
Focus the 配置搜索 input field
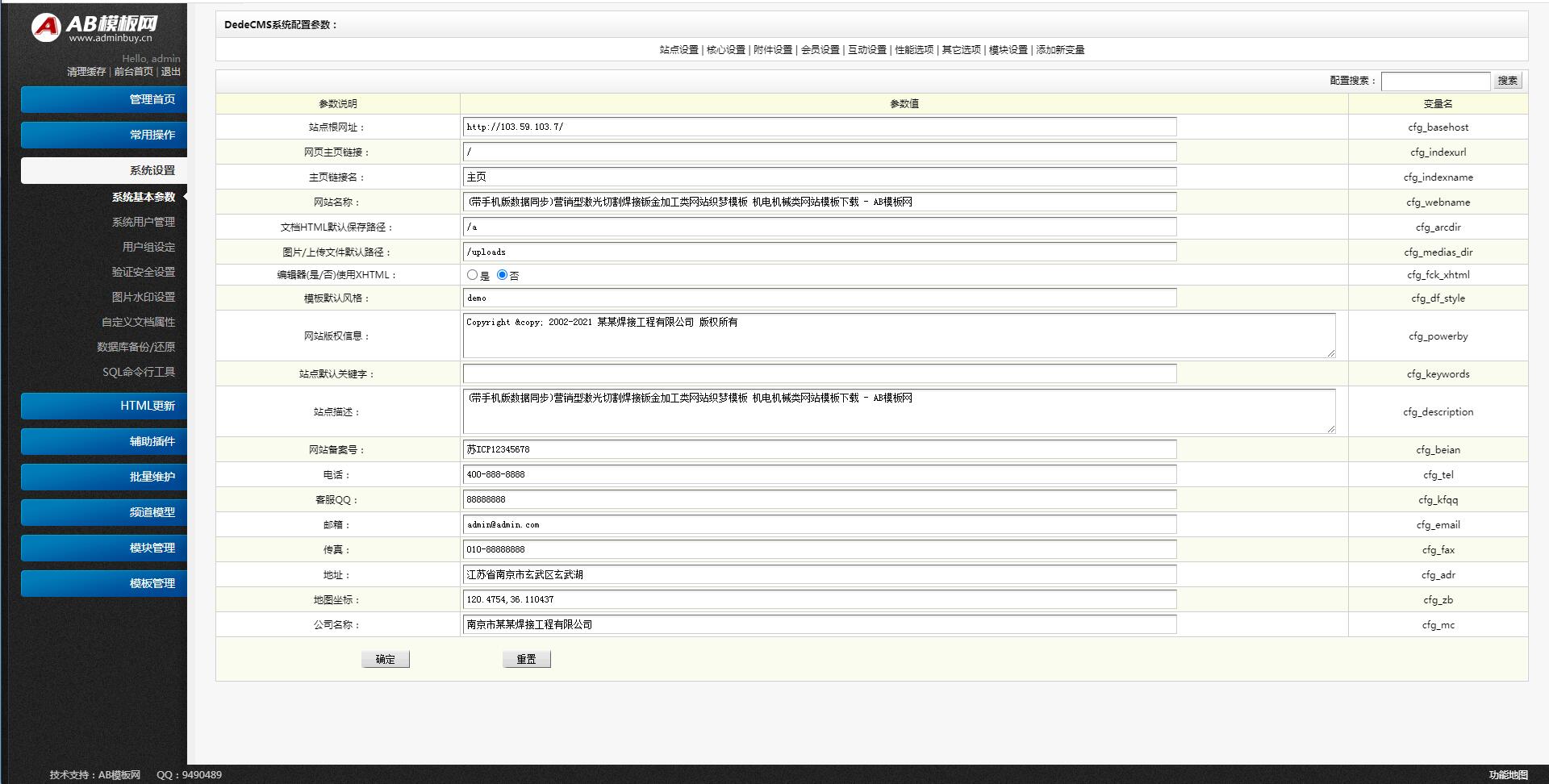1436,81
